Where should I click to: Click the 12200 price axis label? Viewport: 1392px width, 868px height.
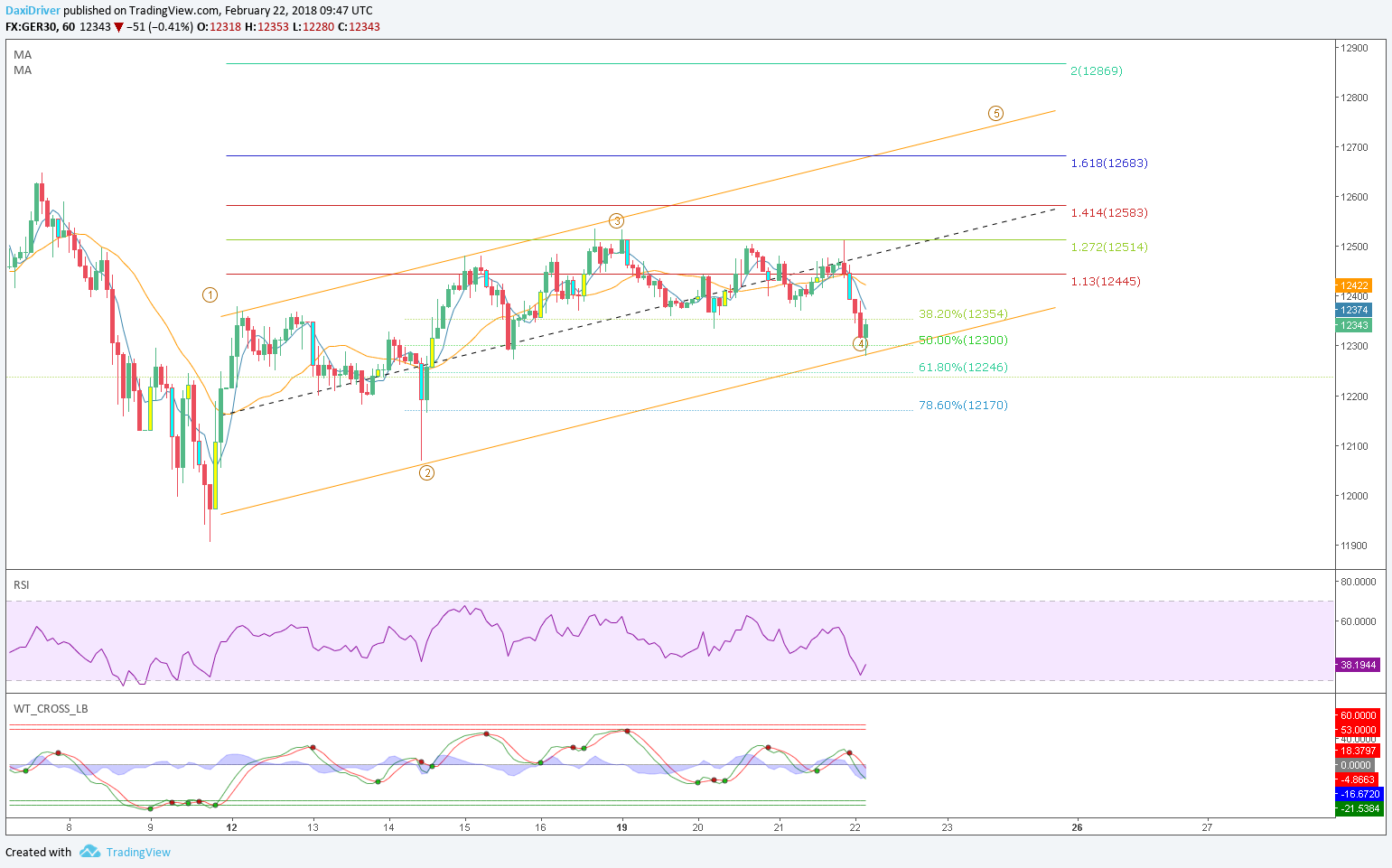[x=1354, y=397]
